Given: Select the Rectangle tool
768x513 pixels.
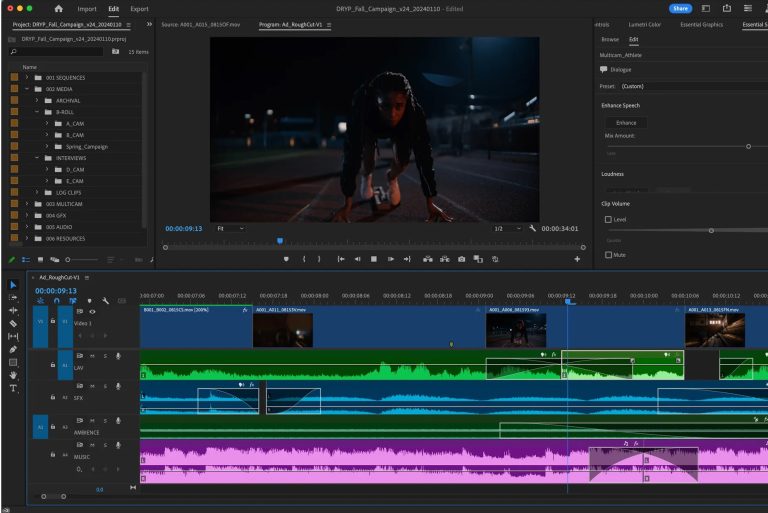Looking at the screenshot, I should click(x=13, y=363).
